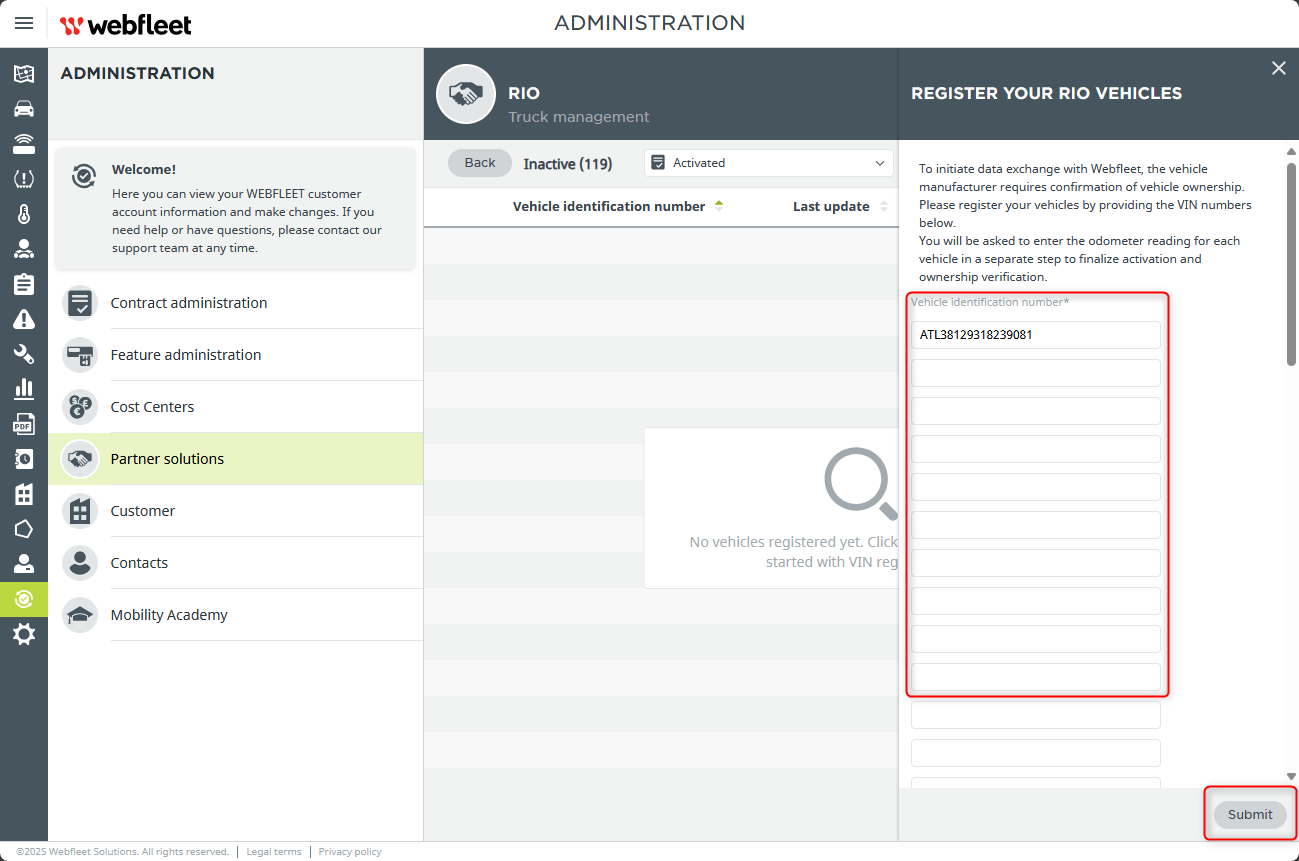
Task: Open the polygon areas icon
Action: (24, 529)
